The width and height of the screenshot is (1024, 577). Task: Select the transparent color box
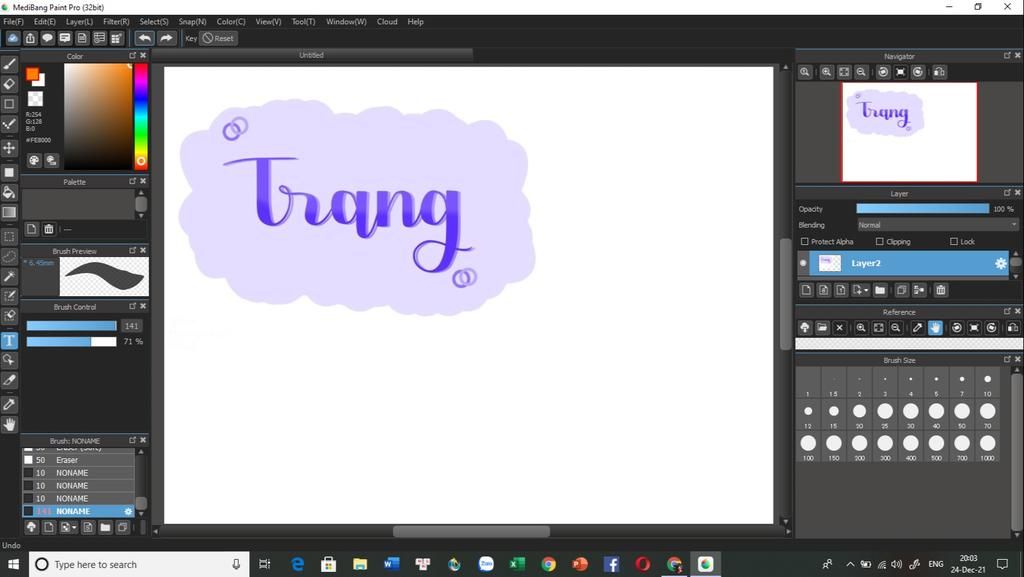35,99
